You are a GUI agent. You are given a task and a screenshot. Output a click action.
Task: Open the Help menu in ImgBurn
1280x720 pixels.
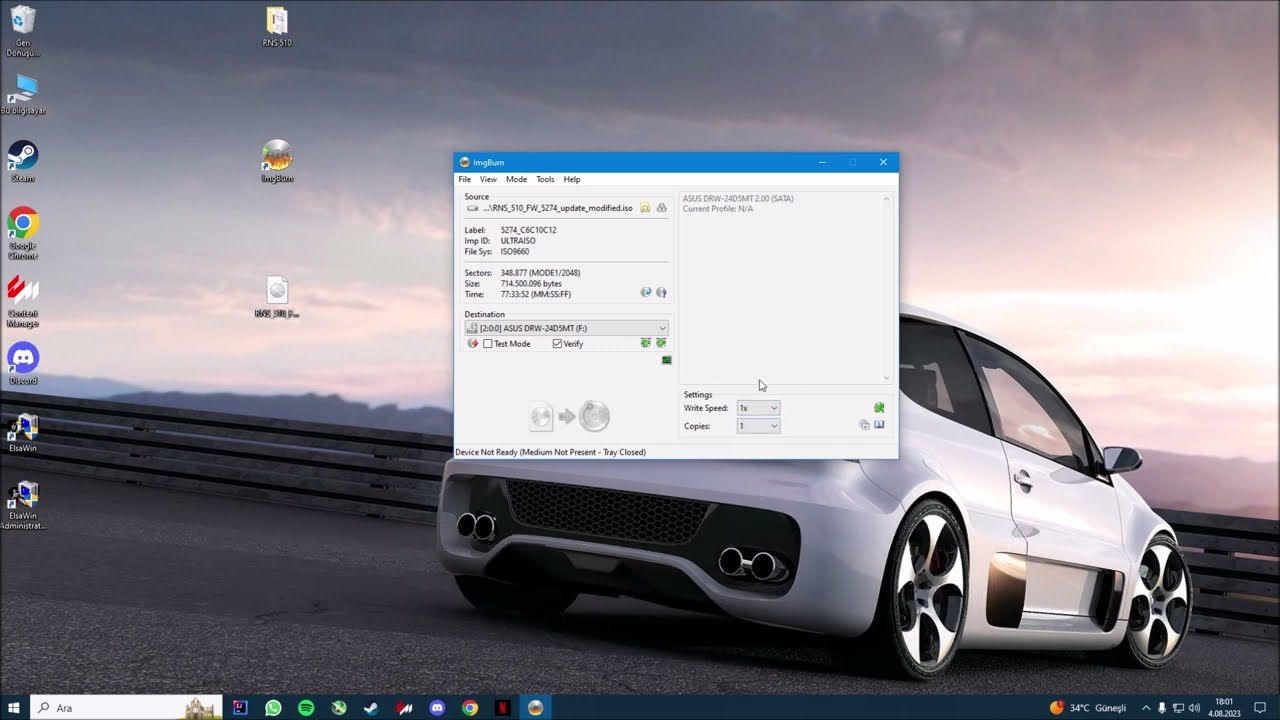click(572, 179)
